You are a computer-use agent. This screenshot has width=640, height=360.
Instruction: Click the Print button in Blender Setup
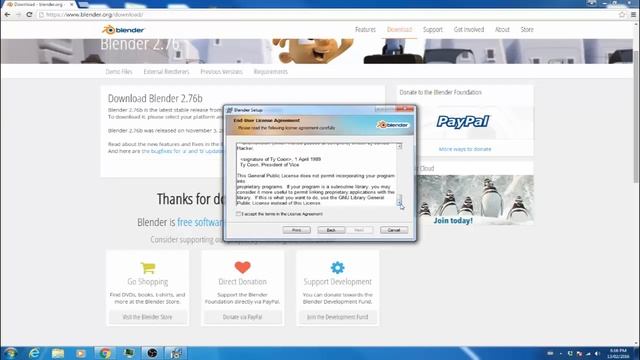click(x=297, y=230)
